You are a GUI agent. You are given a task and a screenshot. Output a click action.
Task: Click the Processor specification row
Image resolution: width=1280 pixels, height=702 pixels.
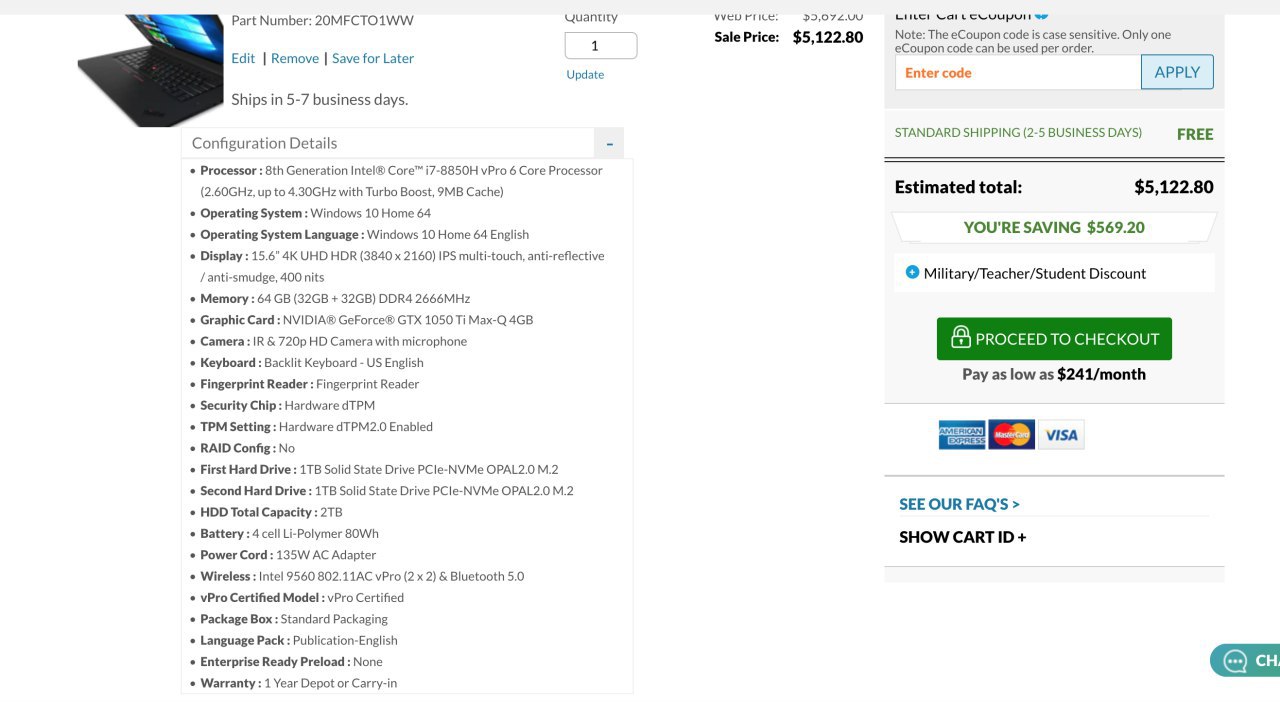(401, 181)
